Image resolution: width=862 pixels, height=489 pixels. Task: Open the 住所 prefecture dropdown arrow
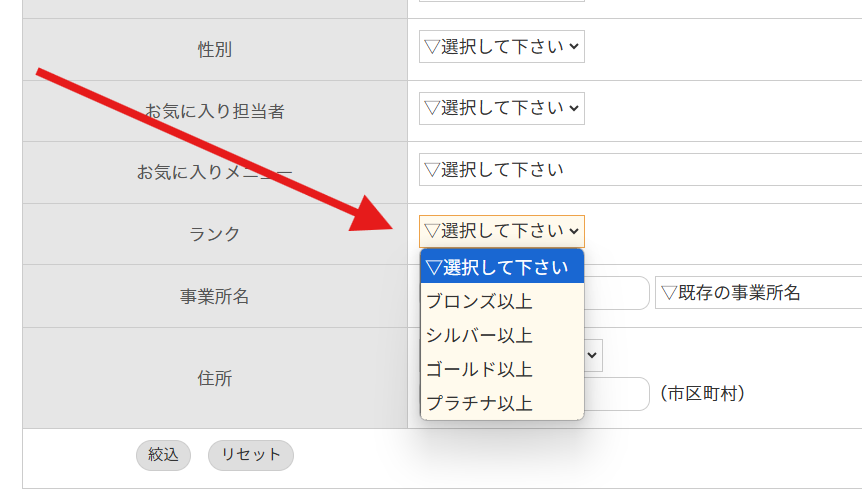592,355
